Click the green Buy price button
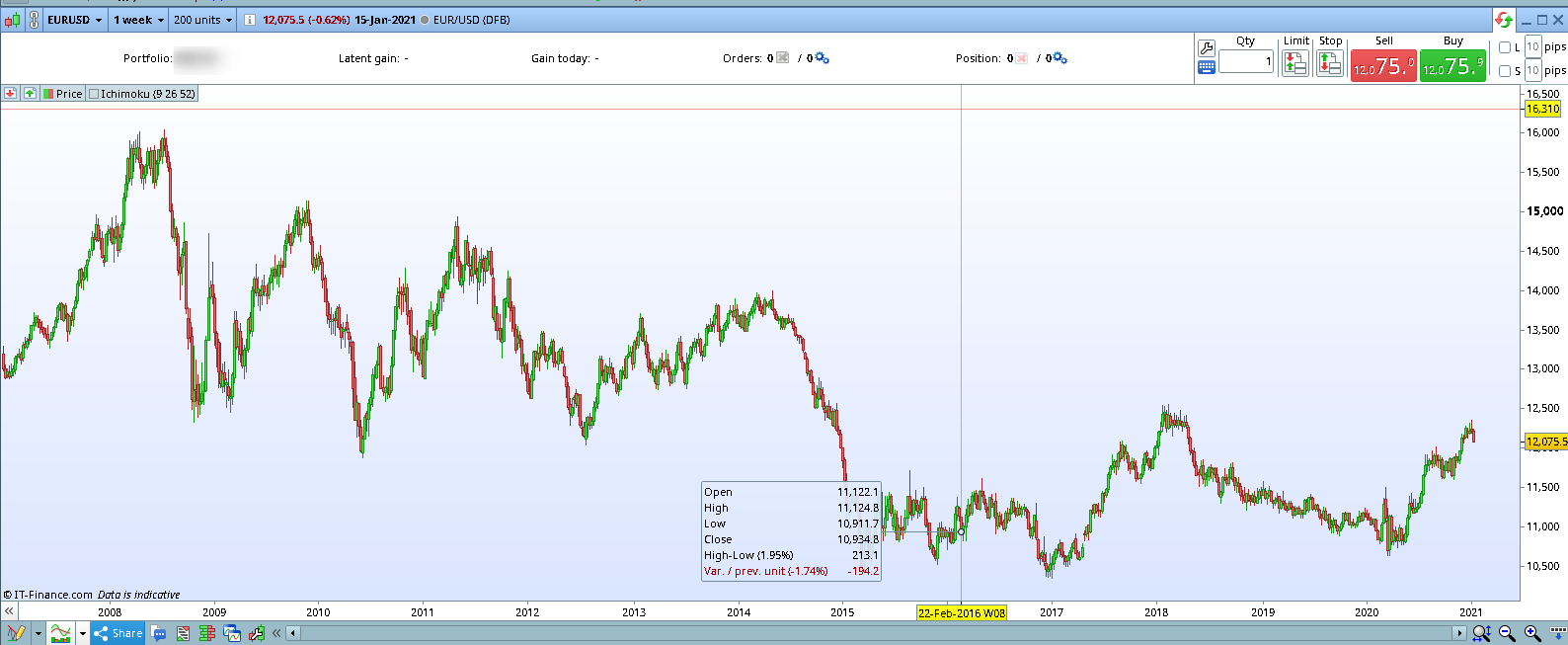The height and width of the screenshot is (645, 1568). coord(1452,65)
